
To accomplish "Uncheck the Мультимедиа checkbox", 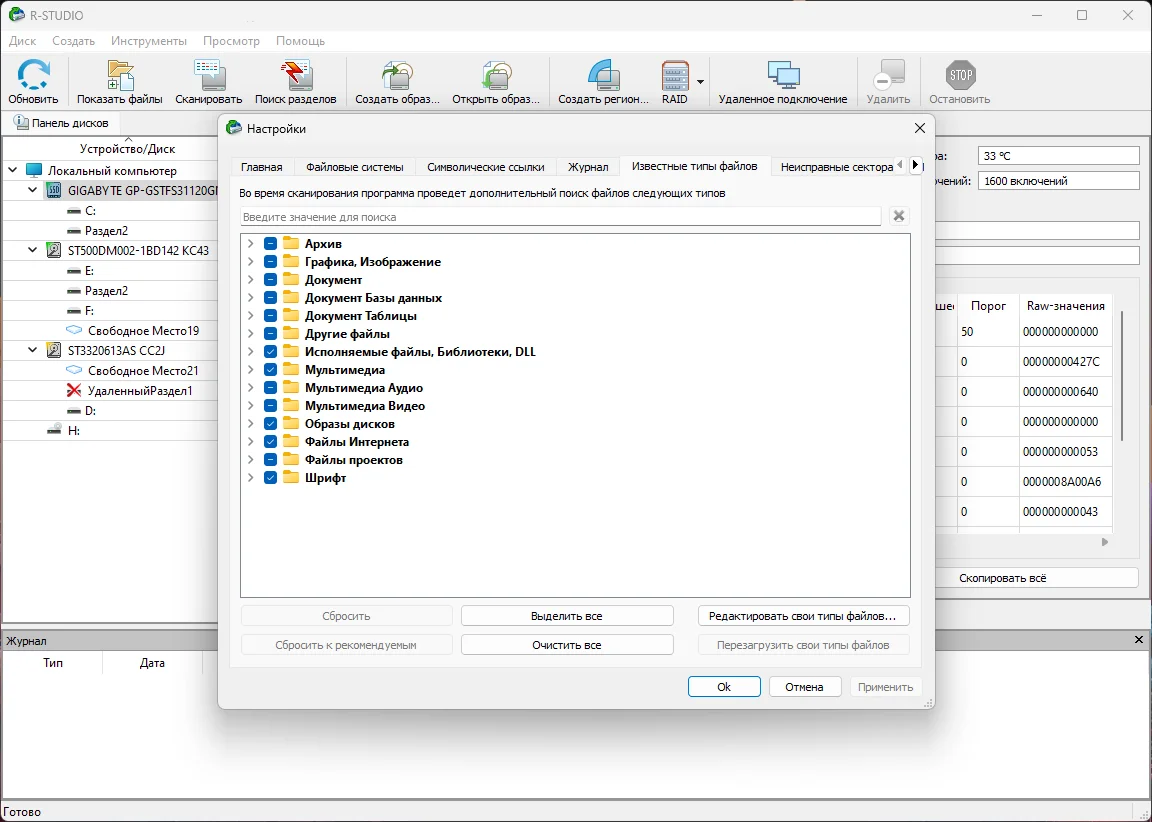I will coord(271,370).
